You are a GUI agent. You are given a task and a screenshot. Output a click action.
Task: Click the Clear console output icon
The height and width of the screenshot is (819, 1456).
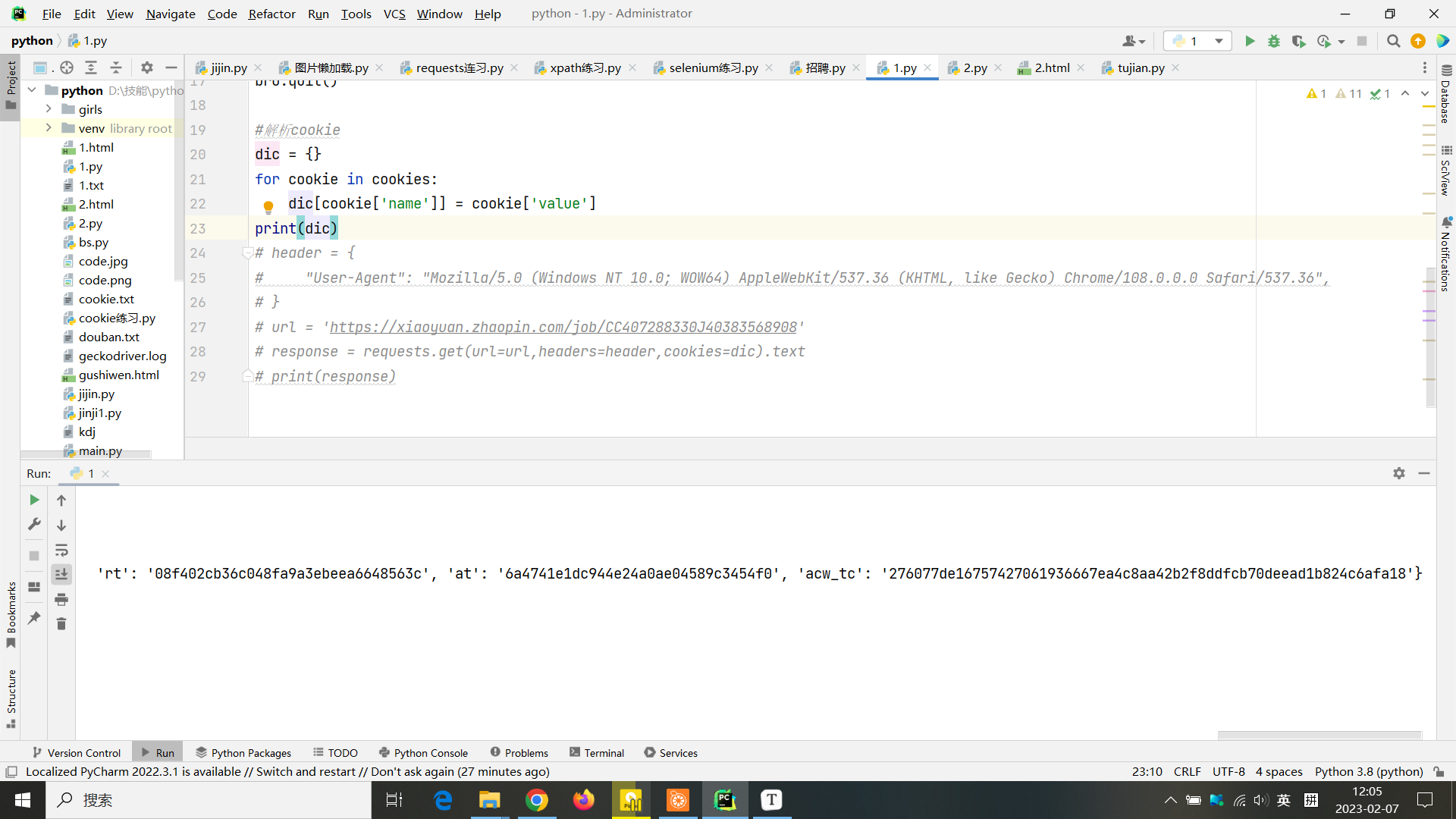coord(62,624)
